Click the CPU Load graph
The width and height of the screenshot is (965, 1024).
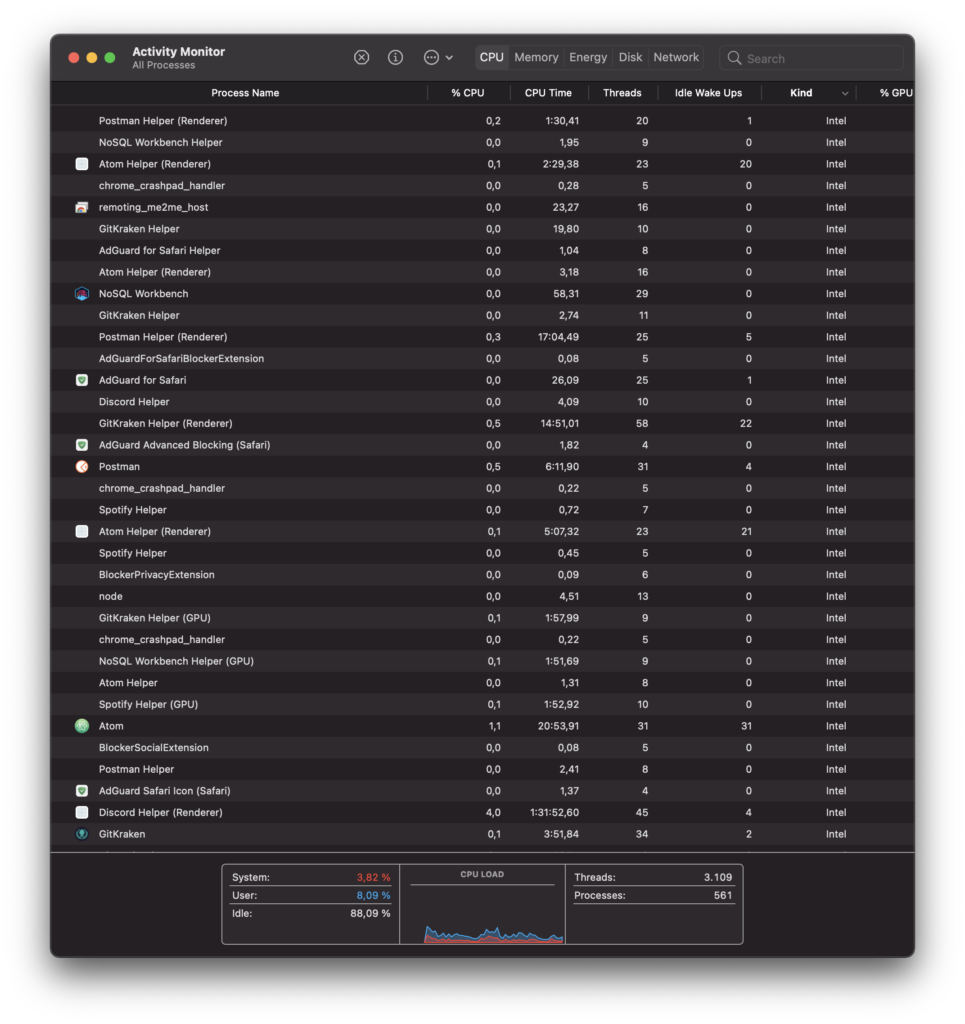click(x=482, y=912)
